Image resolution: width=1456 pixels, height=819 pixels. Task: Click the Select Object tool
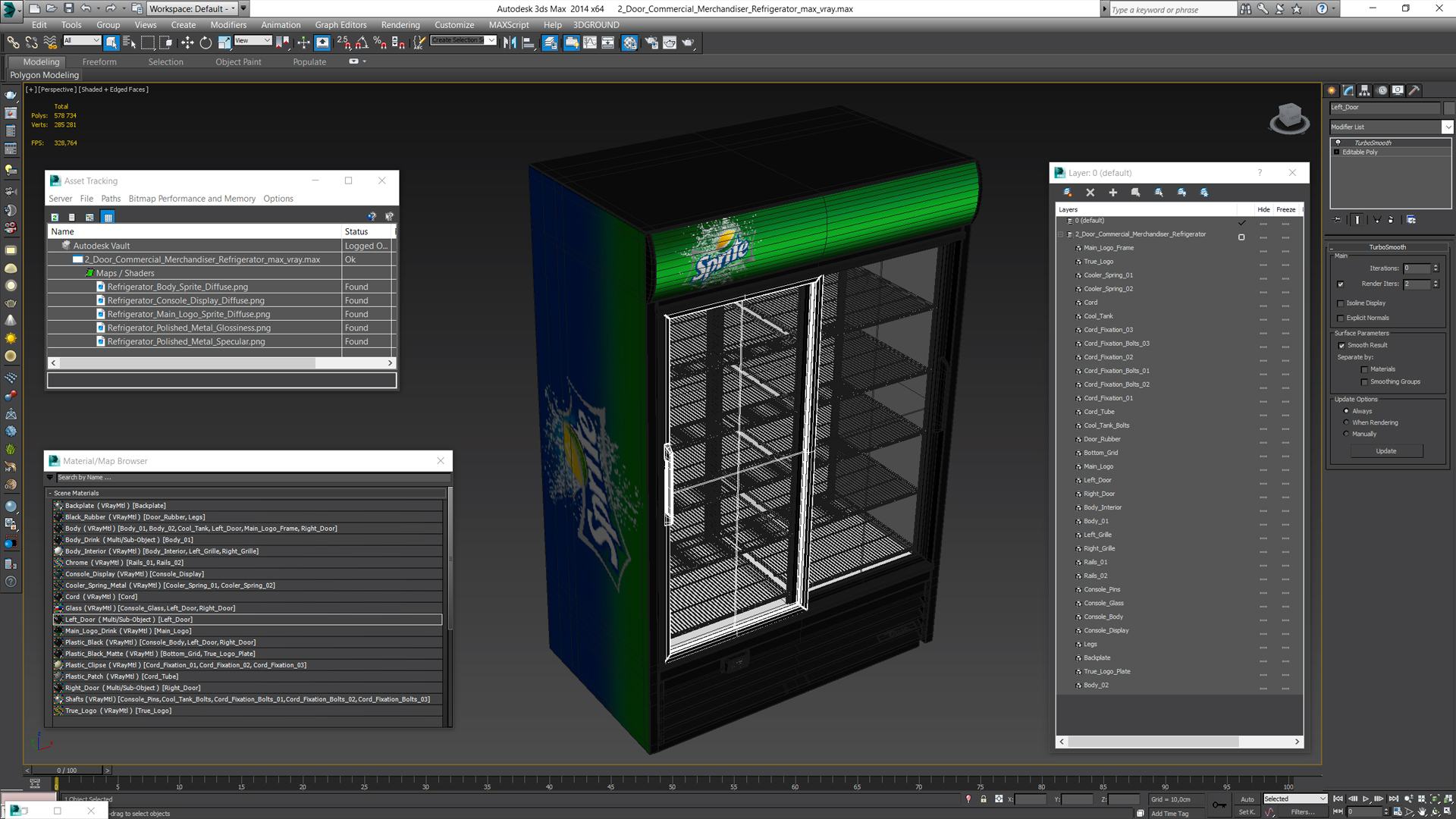111,42
